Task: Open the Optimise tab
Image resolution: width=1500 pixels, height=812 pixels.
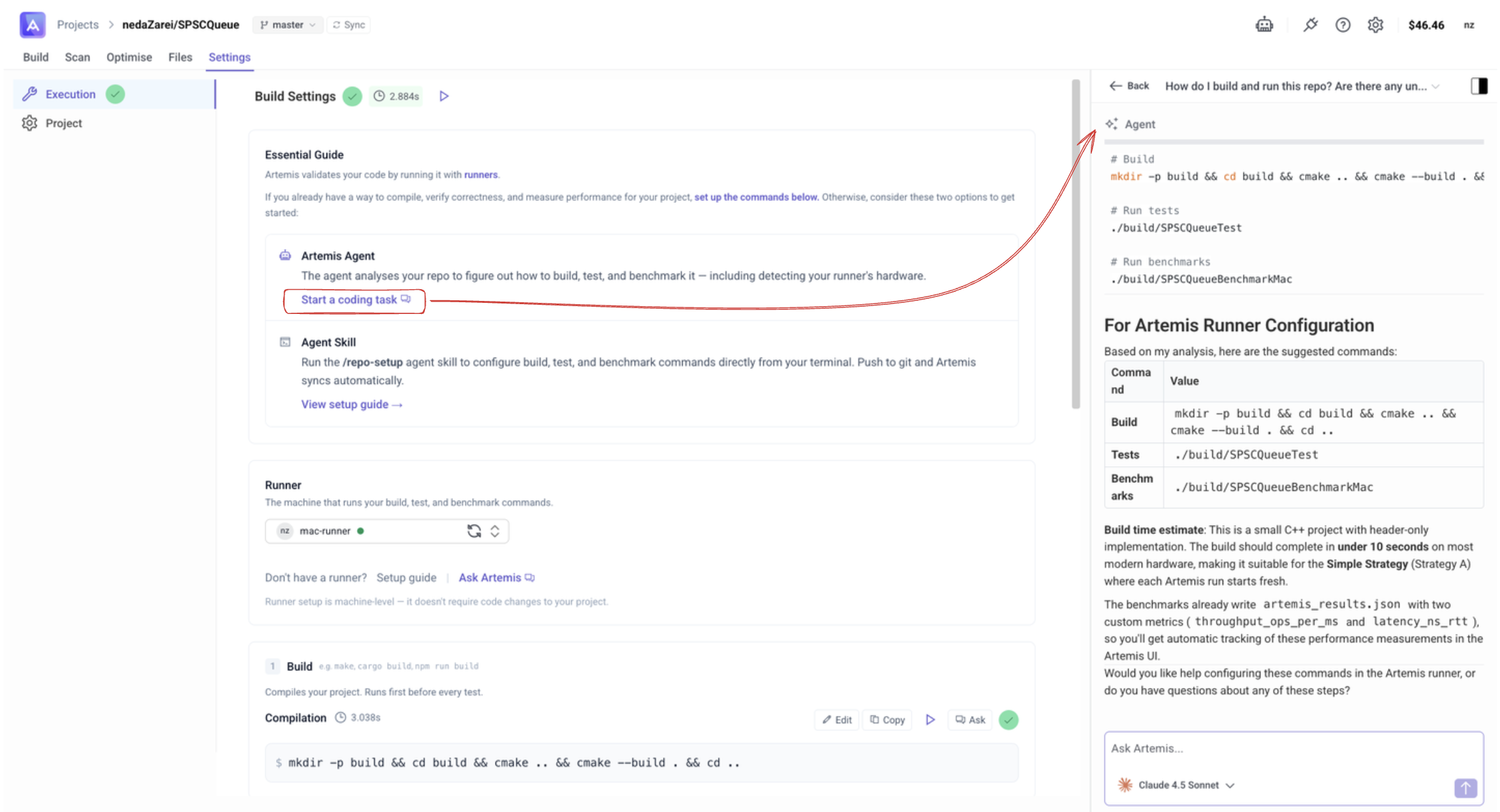Action: tap(129, 57)
